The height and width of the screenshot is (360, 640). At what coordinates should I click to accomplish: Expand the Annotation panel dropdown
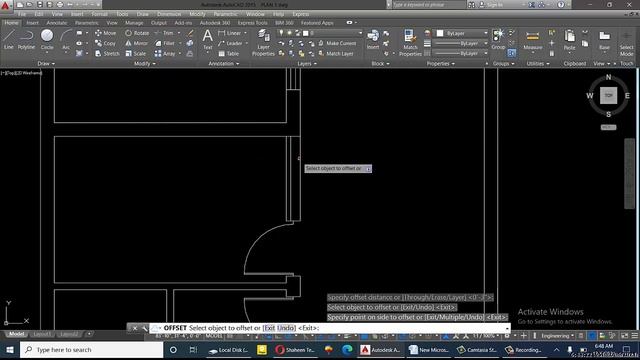(x=224, y=64)
